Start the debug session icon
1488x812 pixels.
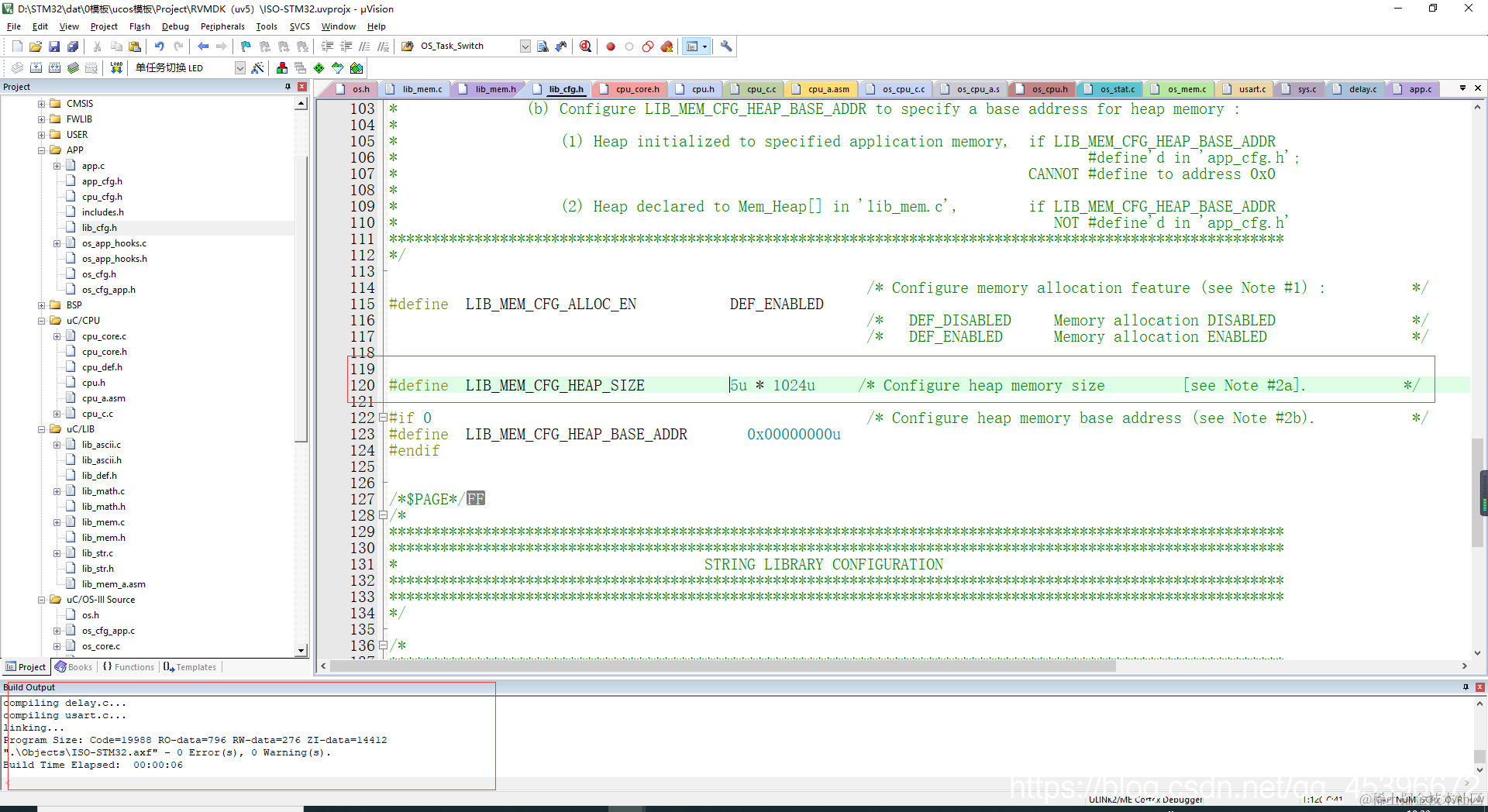[x=586, y=46]
